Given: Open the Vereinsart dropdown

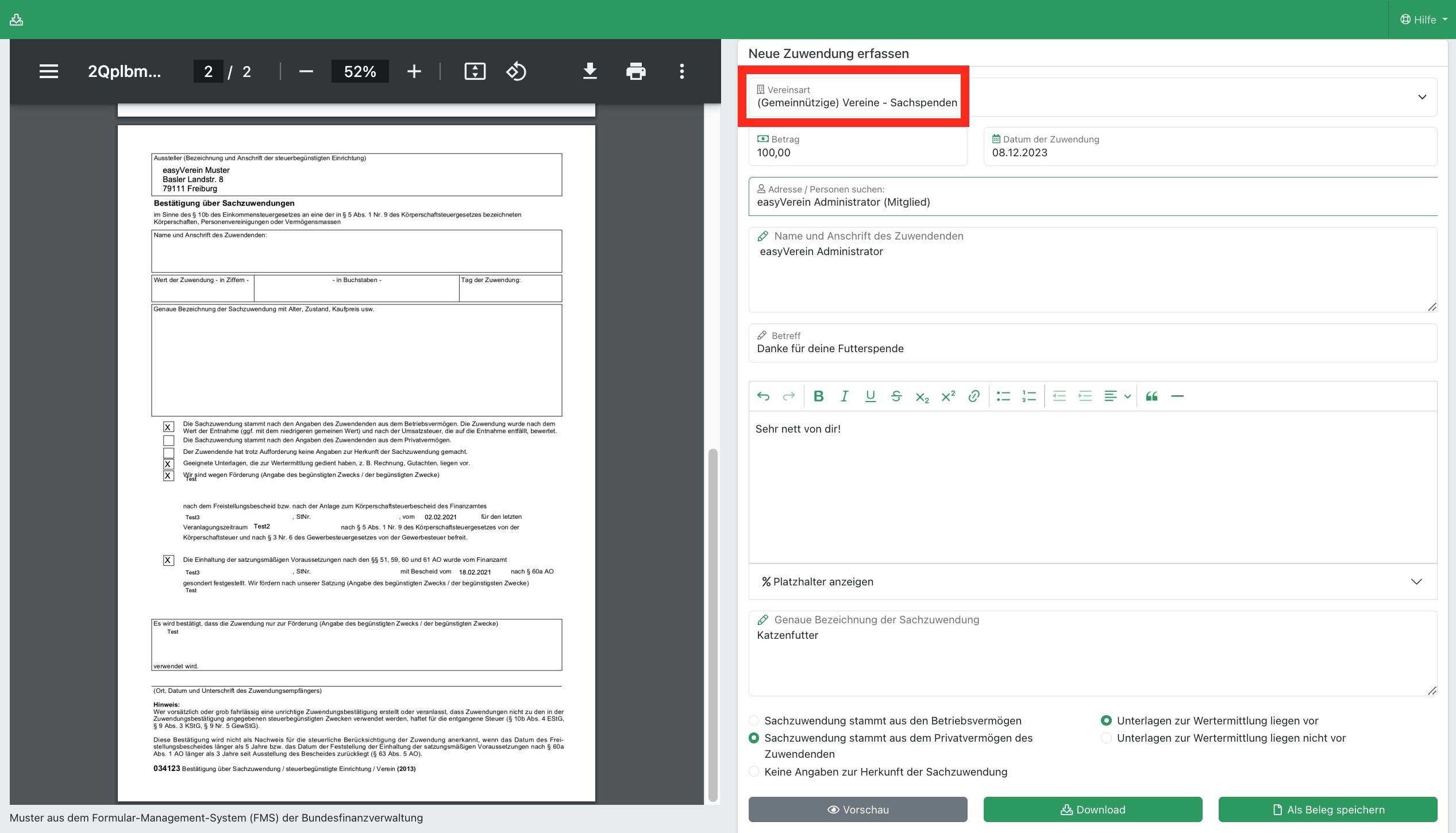Looking at the screenshot, I should coord(1422,97).
